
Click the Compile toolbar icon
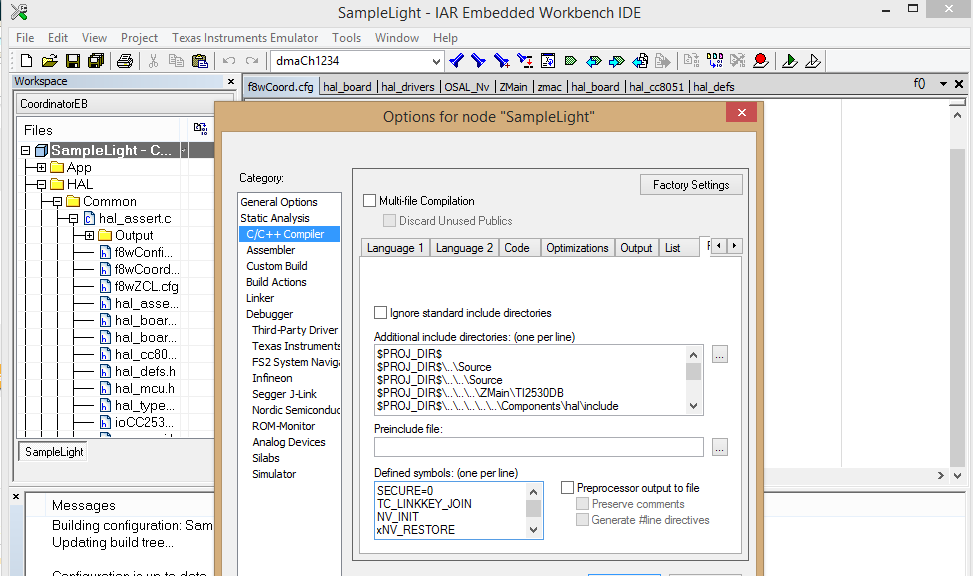point(691,61)
